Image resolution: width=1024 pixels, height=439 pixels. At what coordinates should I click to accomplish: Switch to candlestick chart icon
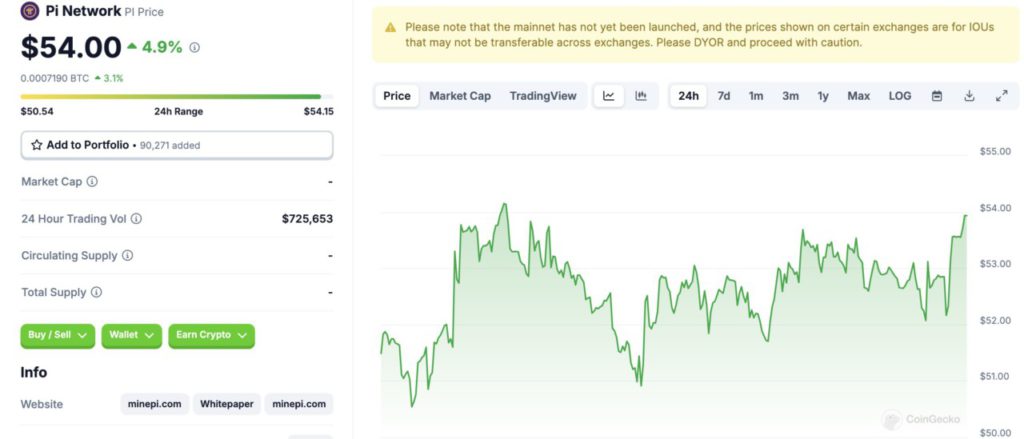[641, 96]
